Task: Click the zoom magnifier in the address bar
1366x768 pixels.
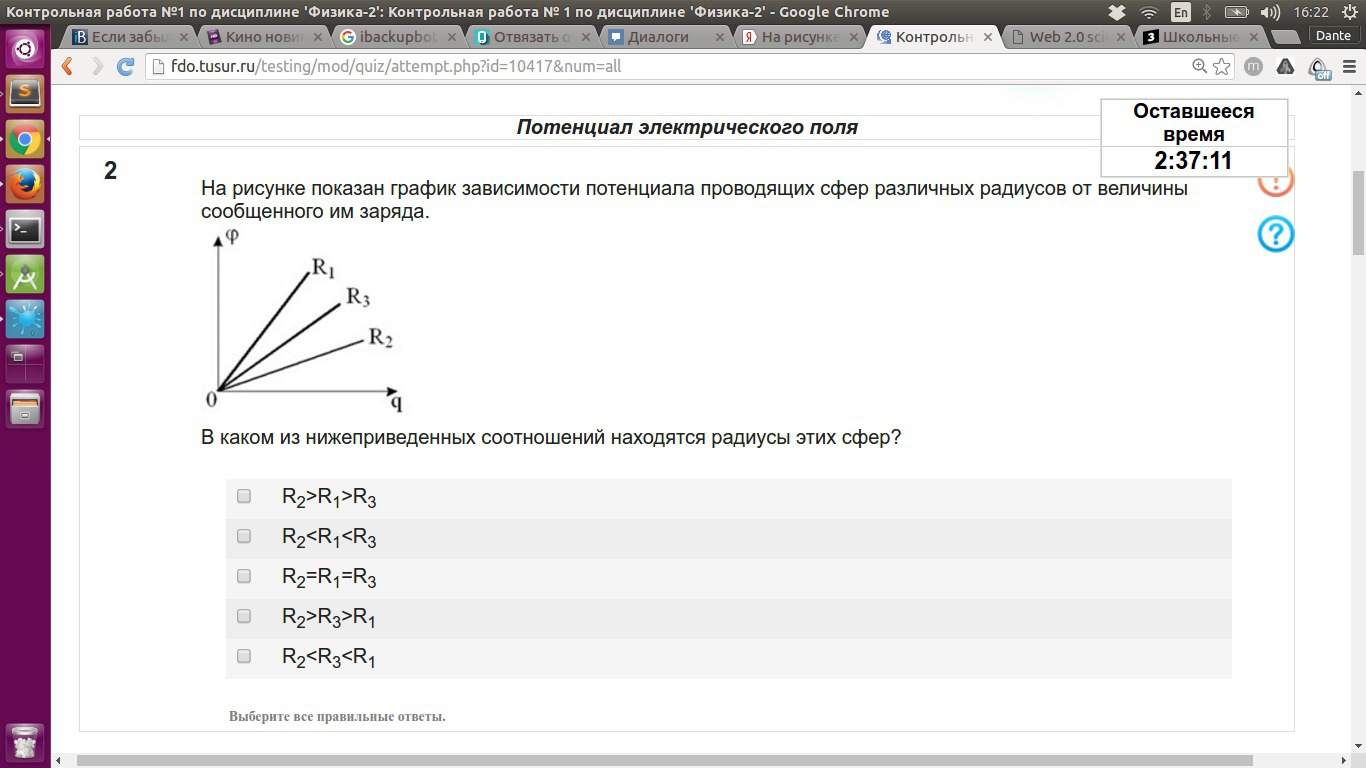Action: point(1199,67)
